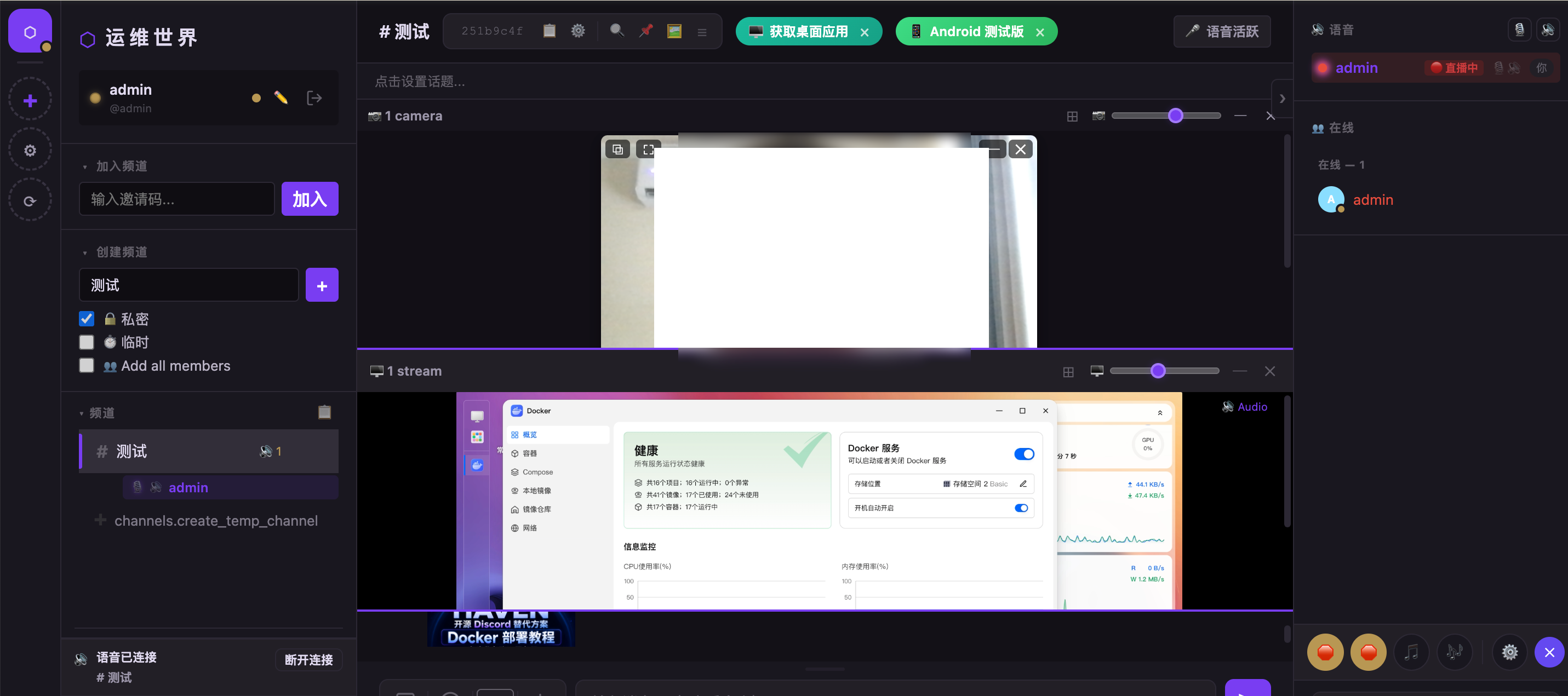Collapse right sidebar with the chevron arrow
Screen dimensions: 1568x696
(x=1282, y=99)
